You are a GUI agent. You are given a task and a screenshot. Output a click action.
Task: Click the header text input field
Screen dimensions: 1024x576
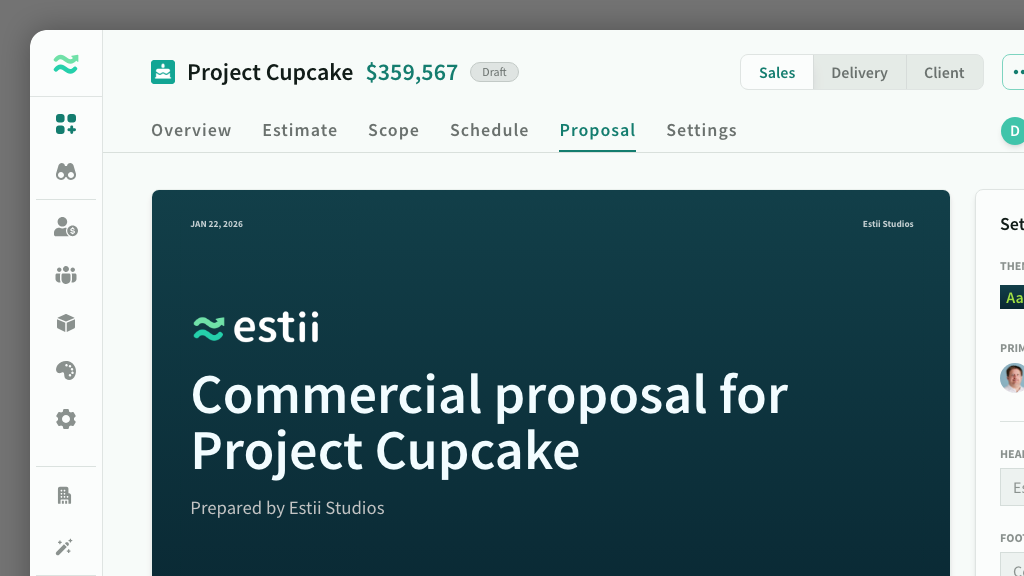1013,487
